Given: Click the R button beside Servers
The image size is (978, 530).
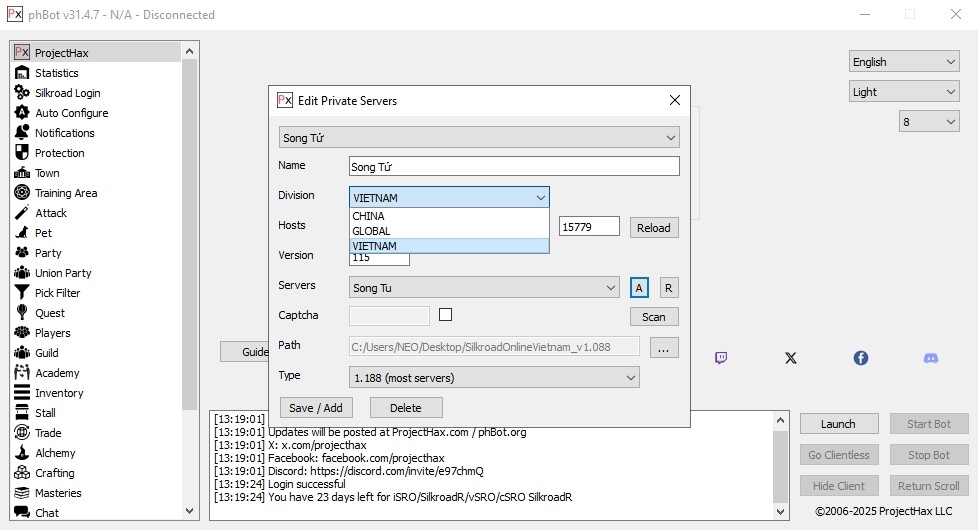Looking at the screenshot, I should [x=669, y=288].
